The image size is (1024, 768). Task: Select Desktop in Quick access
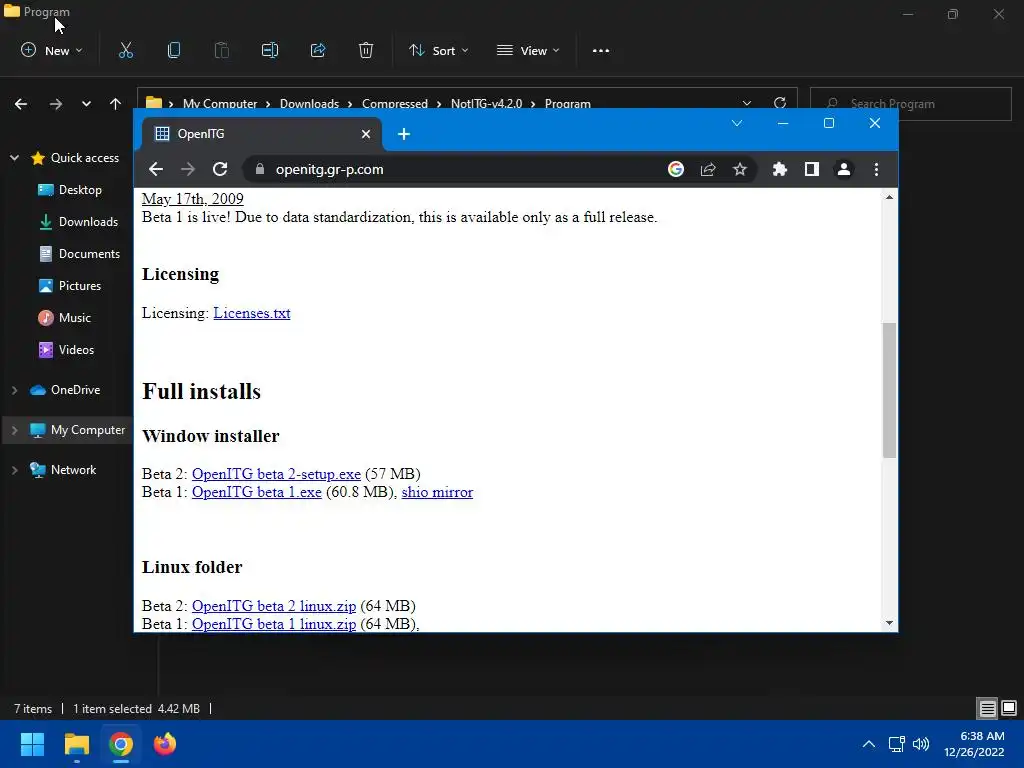pyautogui.click(x=70, y=189)
